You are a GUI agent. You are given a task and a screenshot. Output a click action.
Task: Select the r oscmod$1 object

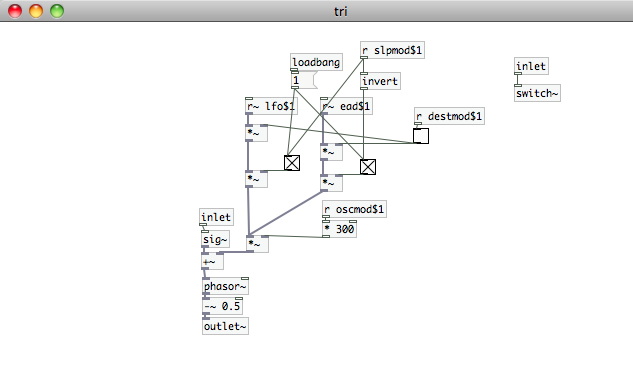354,209
